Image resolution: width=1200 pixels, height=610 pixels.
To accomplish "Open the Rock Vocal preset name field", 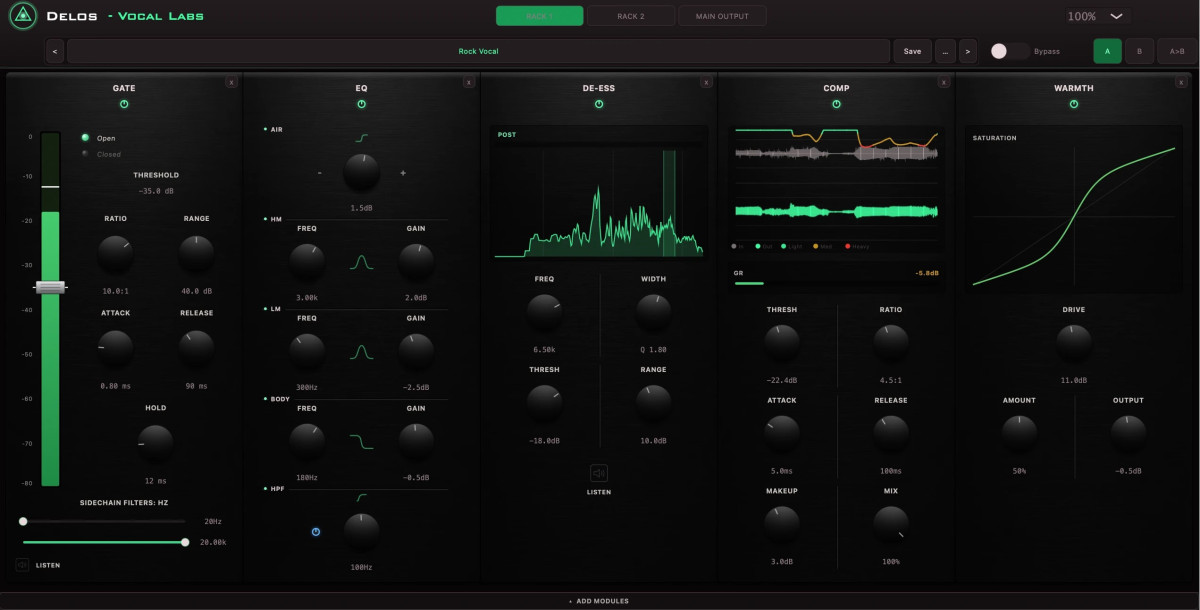I will [478, 51].
